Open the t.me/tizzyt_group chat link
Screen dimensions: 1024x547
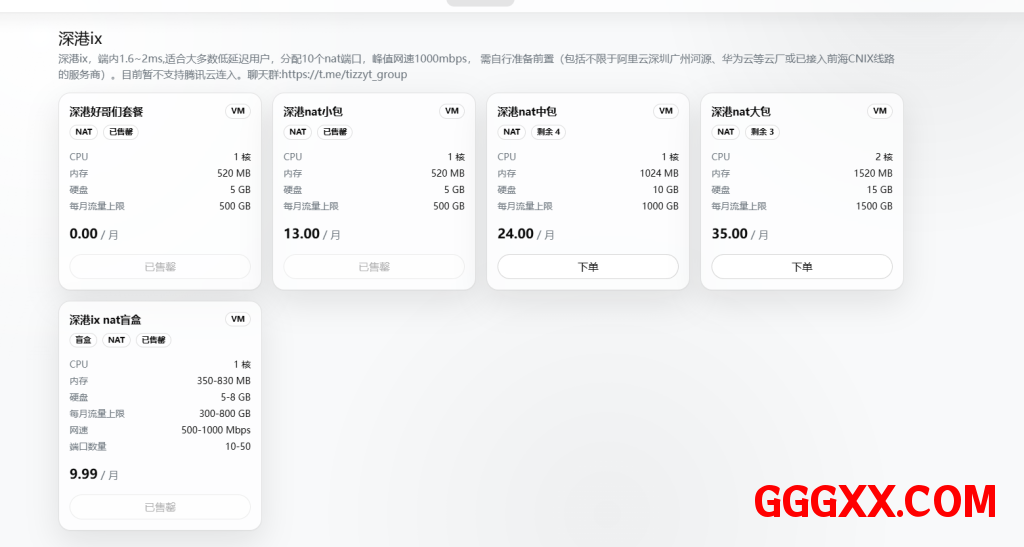(x=344, y=75)
